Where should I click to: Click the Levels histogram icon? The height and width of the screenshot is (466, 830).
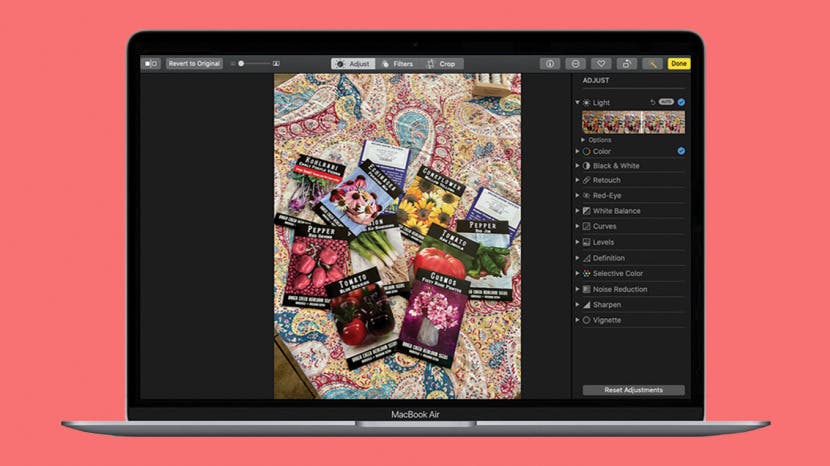(x=587, y=242)
